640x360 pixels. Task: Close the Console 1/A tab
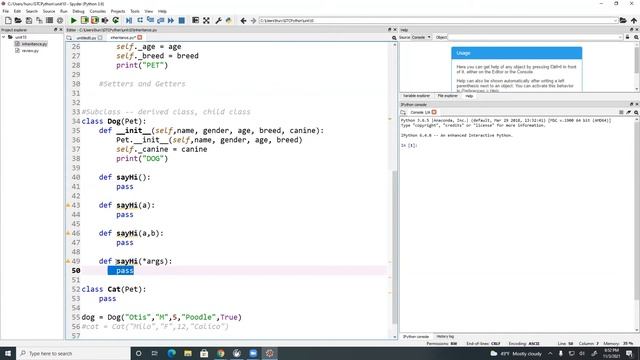tap(434, 112)
